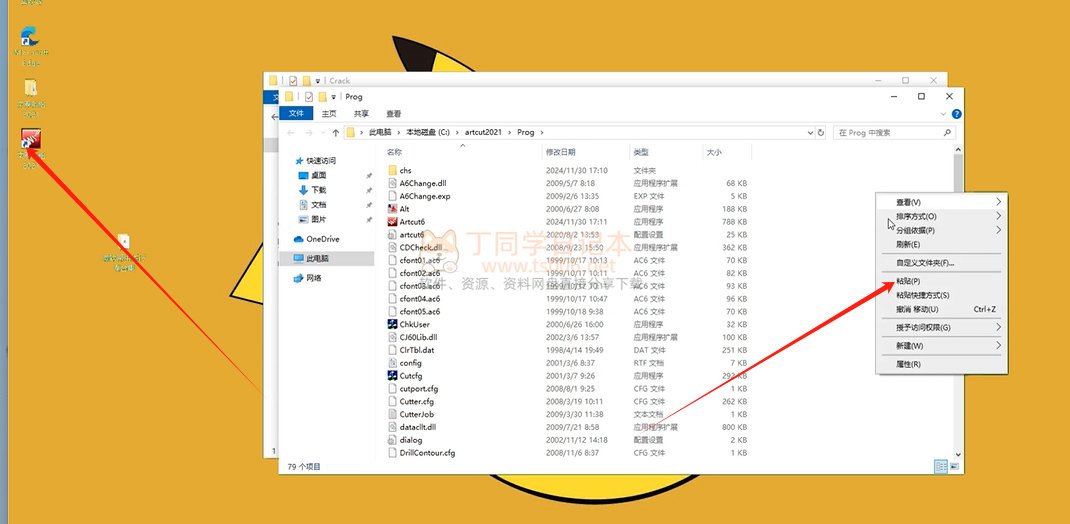The height and width of the screenshot is (524, 1070).
Task: Select the Artcut desktop shortcut icon
Action: (30, 141)
